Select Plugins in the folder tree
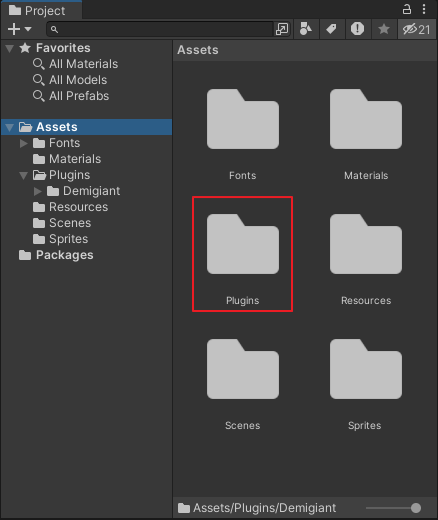The image size is (438, 520). pos(69,175)
